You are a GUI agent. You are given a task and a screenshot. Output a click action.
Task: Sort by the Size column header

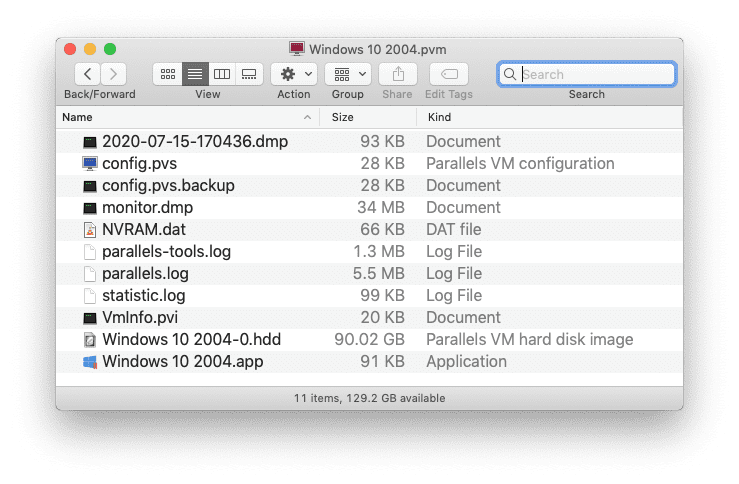369,117
